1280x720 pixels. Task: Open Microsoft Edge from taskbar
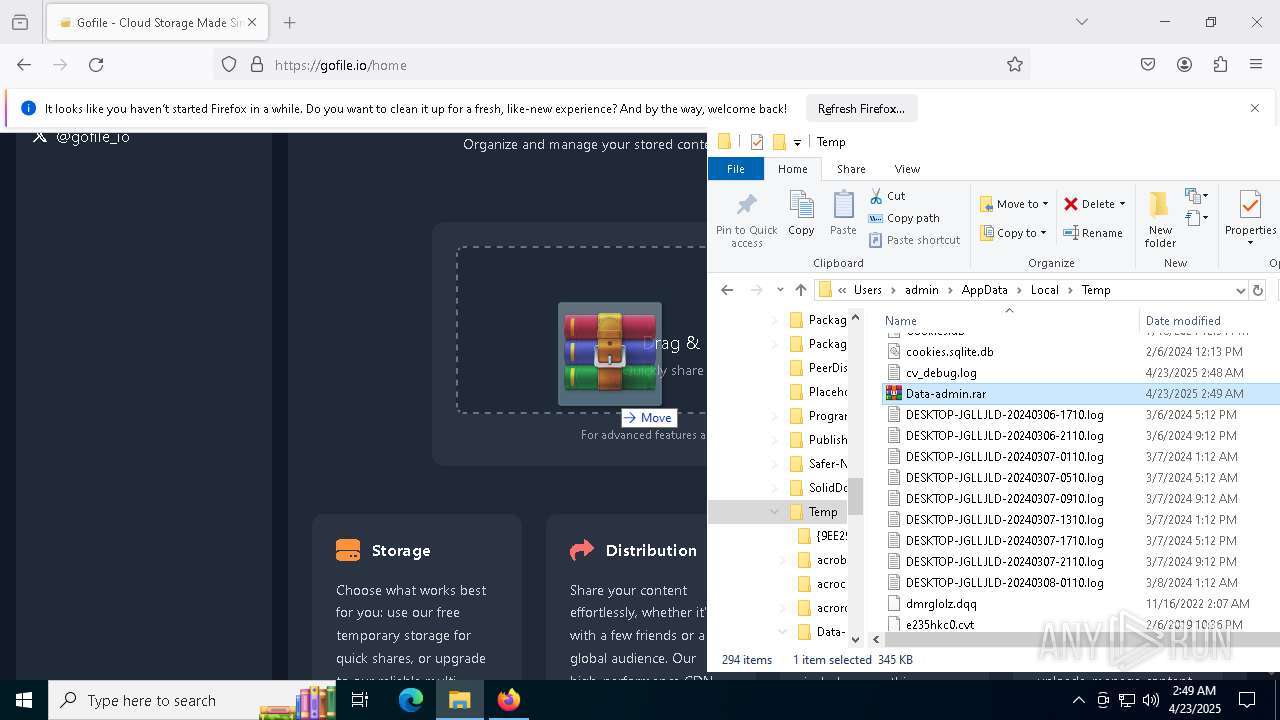411,700
